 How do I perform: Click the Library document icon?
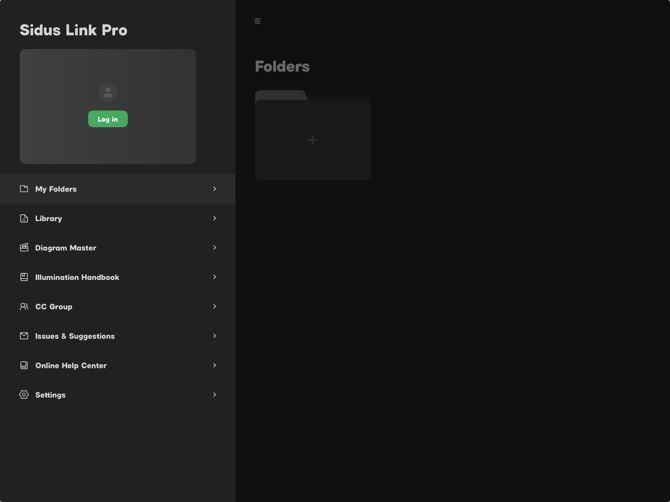click(24, 218)
